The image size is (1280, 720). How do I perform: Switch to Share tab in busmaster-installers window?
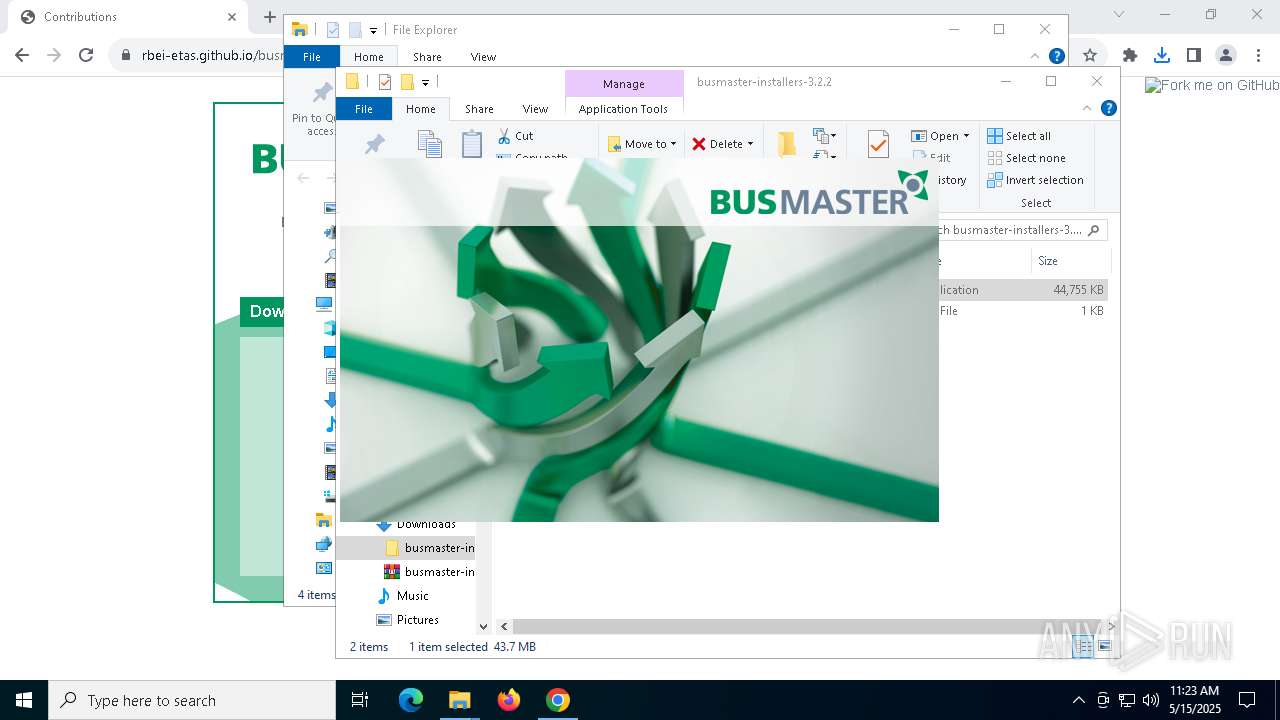click(479, 109)
